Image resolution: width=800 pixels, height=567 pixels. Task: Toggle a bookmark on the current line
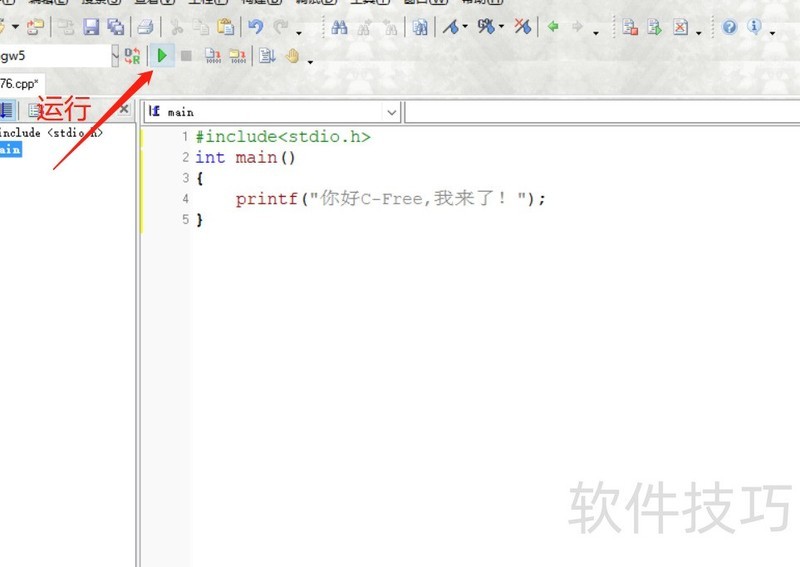[451, 27]
